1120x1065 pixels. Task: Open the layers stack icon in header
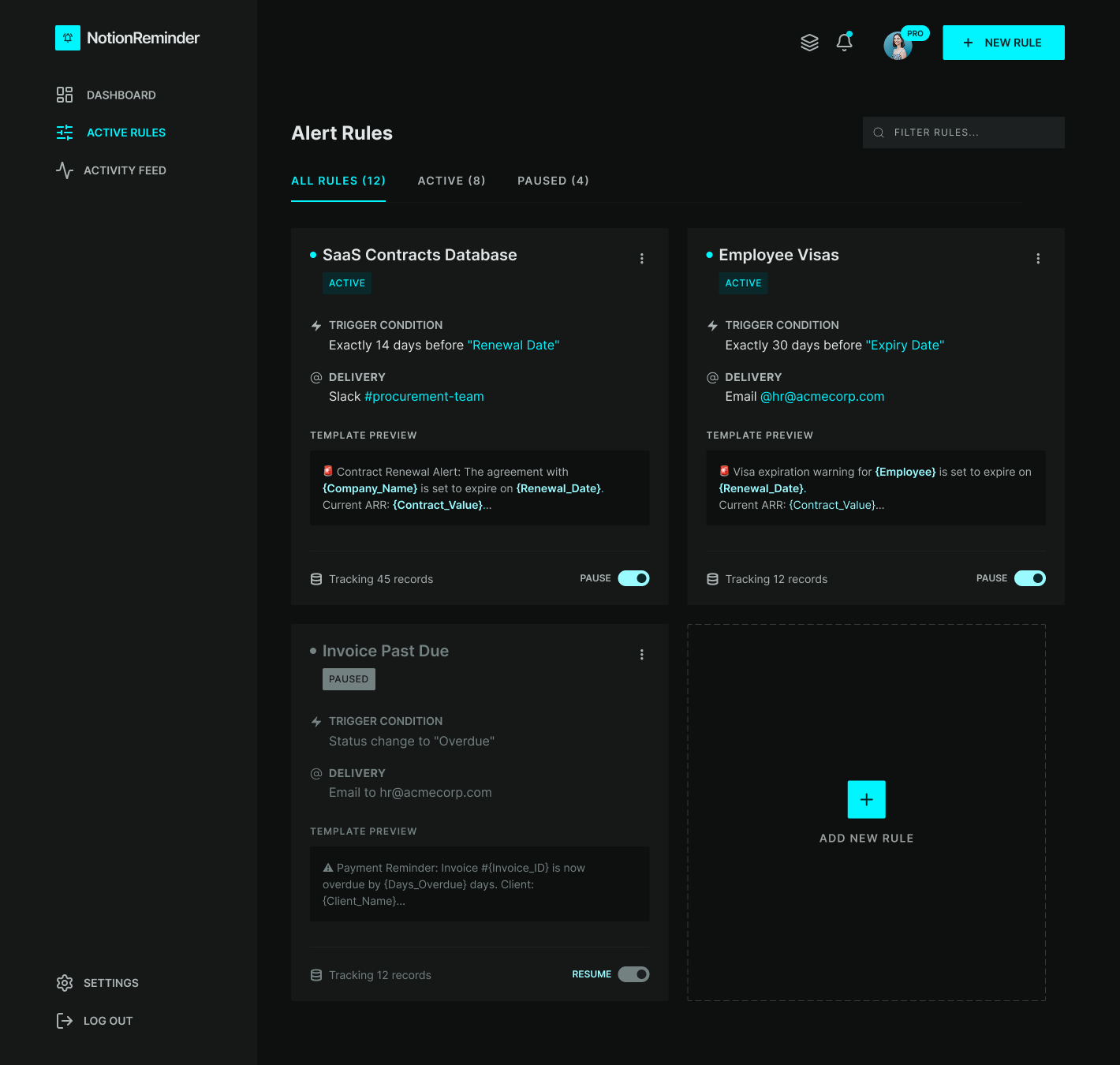coord(810,43)
